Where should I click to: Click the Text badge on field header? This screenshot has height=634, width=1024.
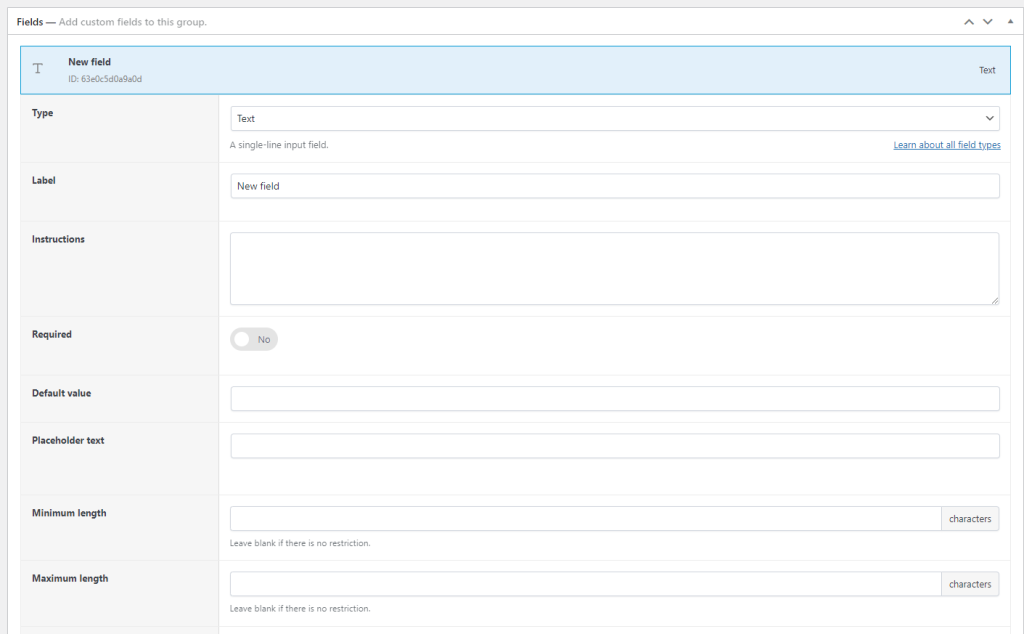pyautogui.click(x=987, y=69)
